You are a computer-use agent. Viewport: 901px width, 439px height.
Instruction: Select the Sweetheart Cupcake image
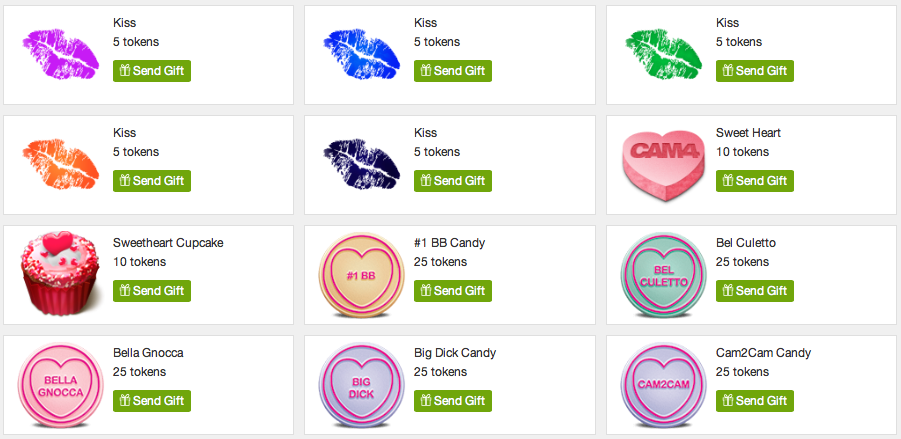point(60,274)
